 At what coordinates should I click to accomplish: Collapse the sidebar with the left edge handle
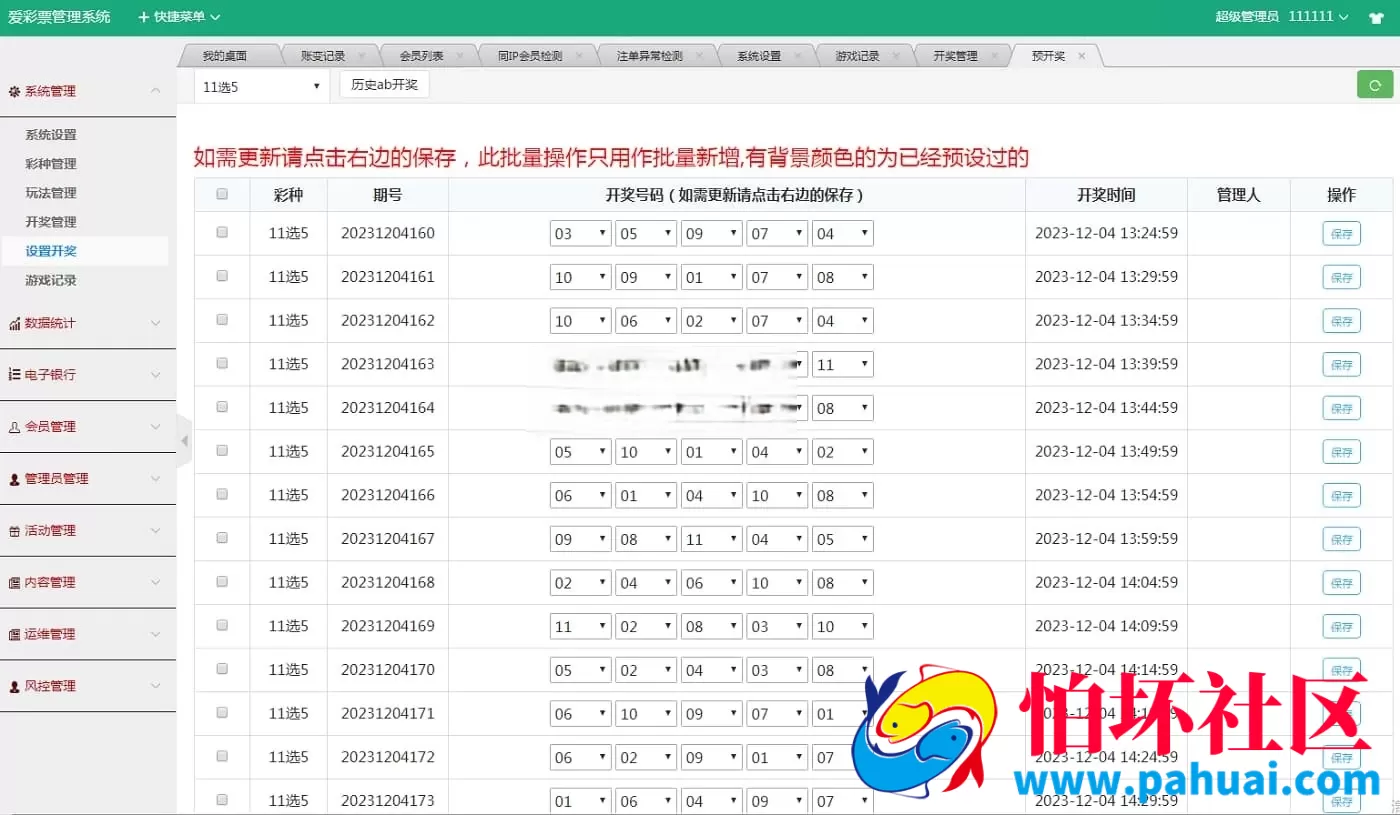(184, 440)
